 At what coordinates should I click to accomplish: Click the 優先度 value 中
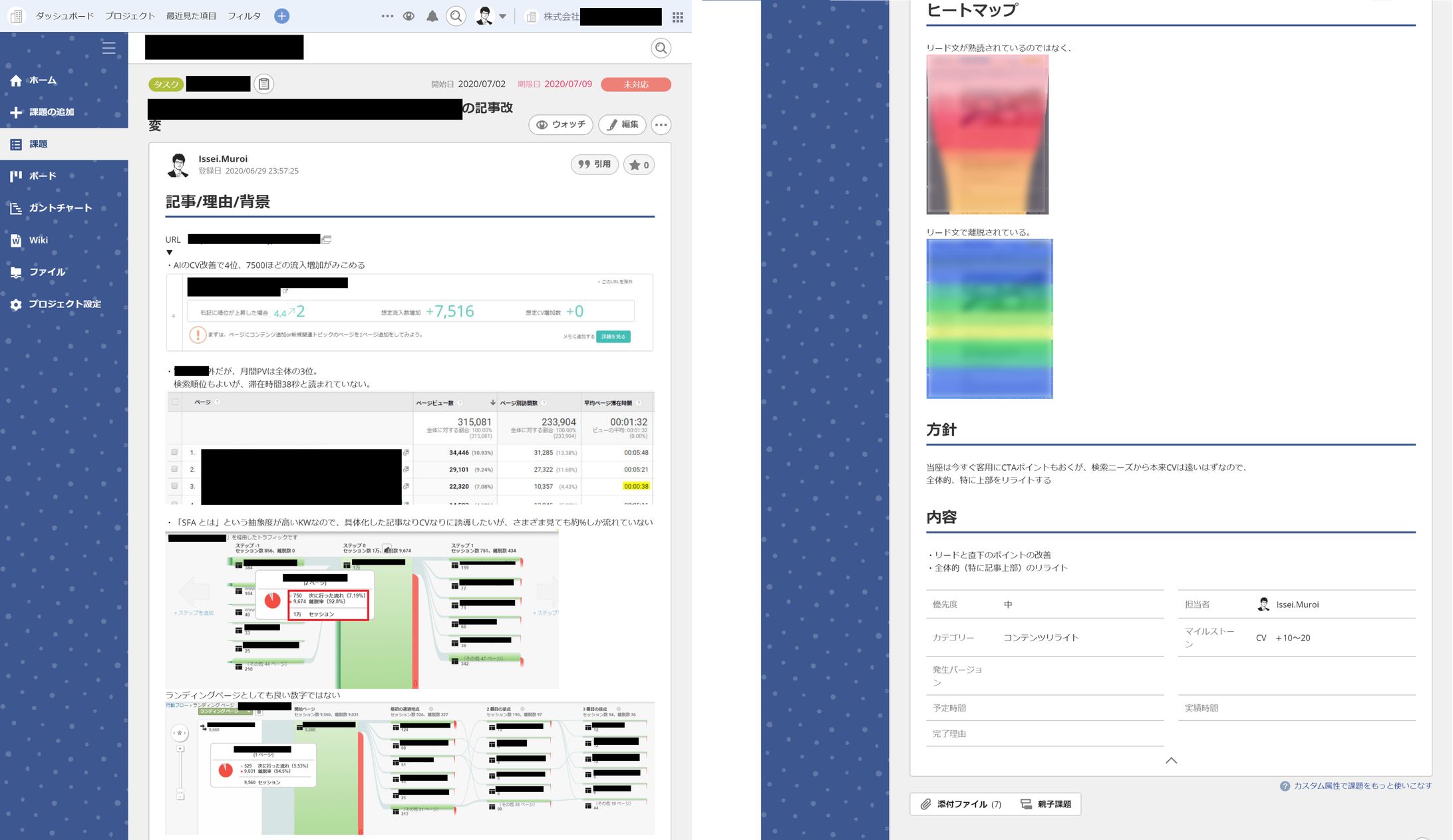(1008, 604)
